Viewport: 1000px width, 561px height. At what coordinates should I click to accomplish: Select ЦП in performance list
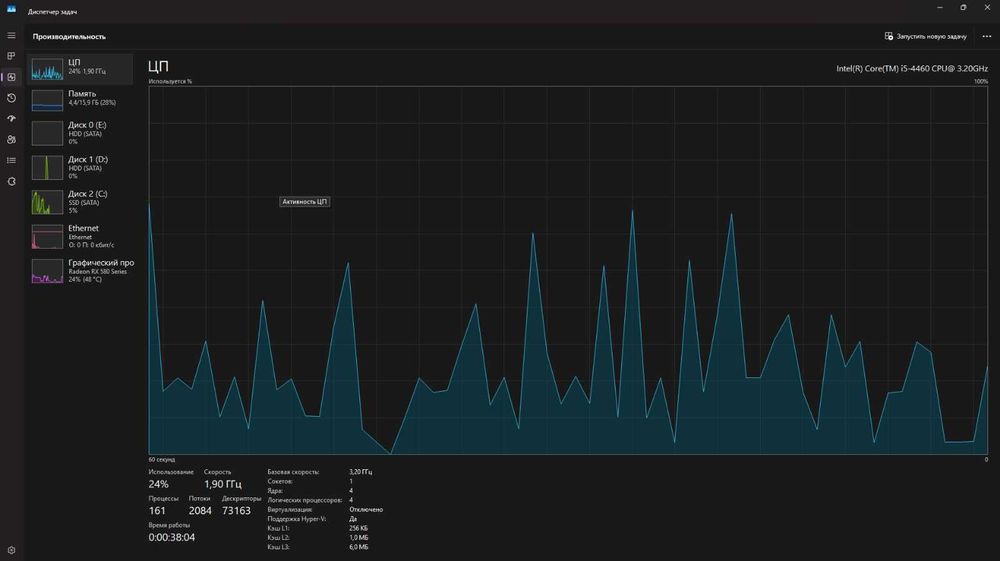point(80,69)
